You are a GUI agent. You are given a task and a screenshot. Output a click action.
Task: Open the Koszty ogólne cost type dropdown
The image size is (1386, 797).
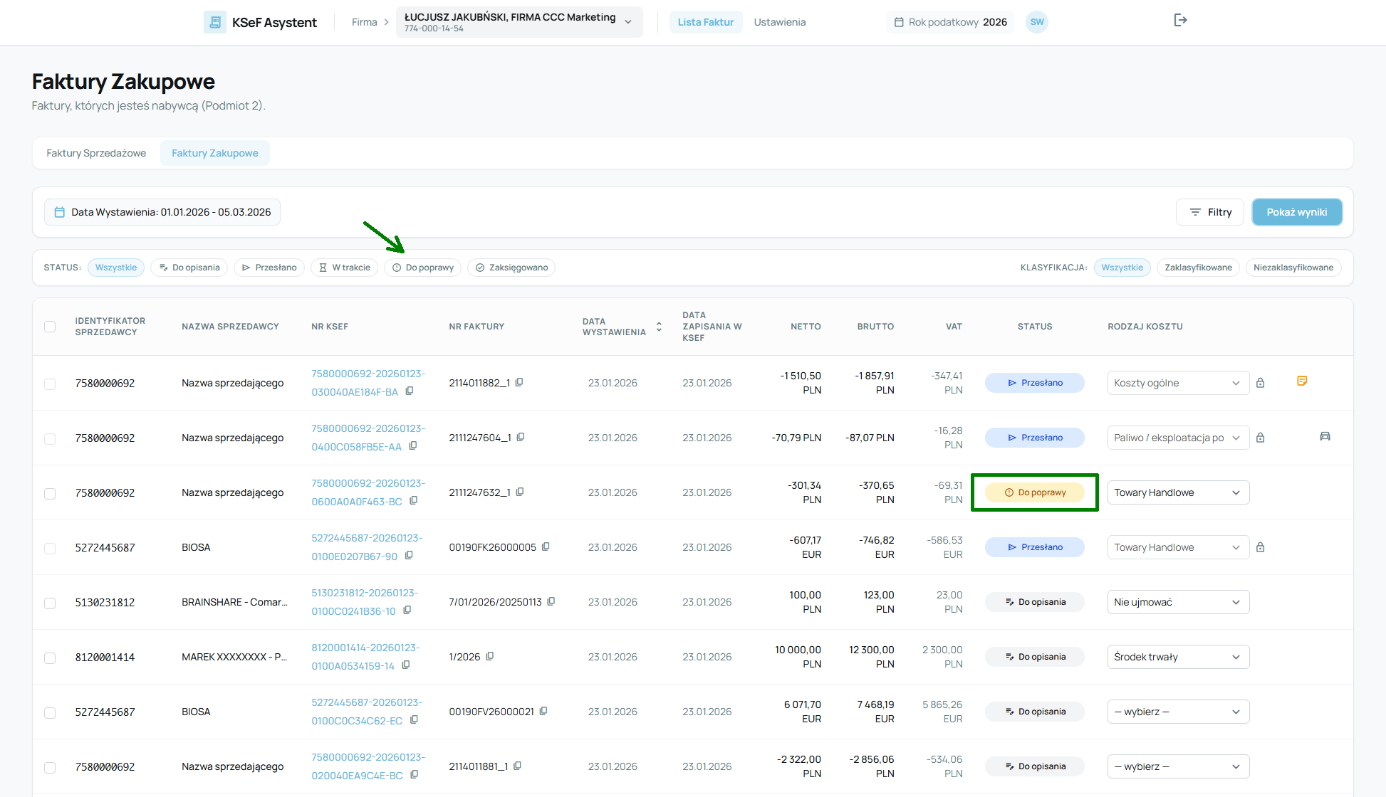pyautogui.click(x=1178, y=383)
